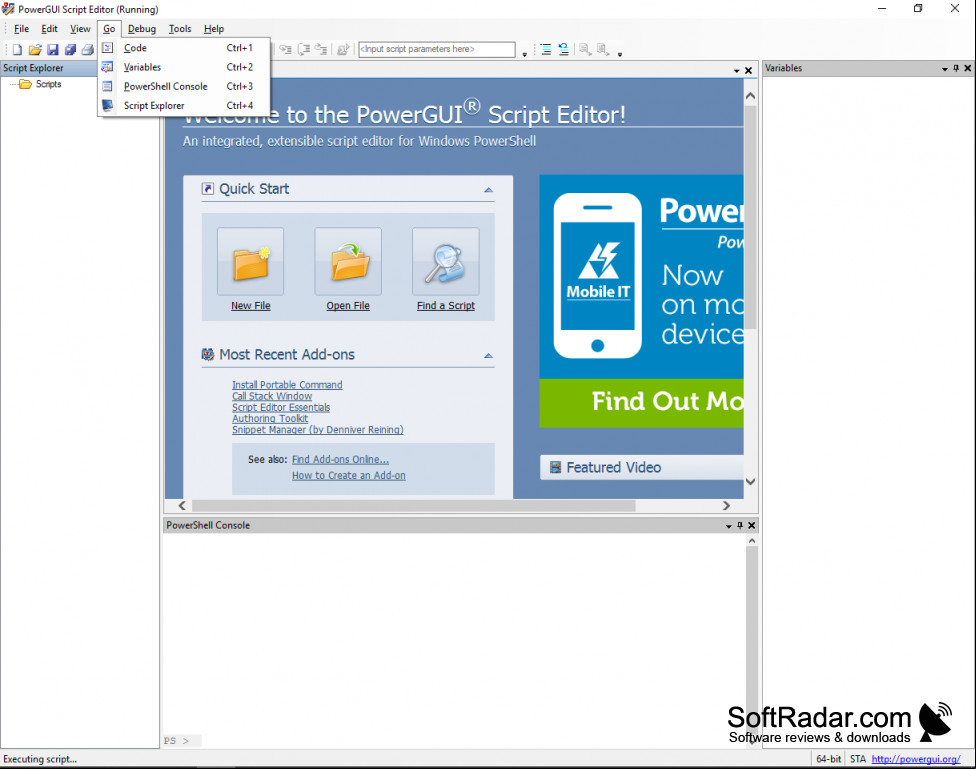Click the Find a Script link
Image resolution: width=976 pixels, height=769 pixels.
446,306
